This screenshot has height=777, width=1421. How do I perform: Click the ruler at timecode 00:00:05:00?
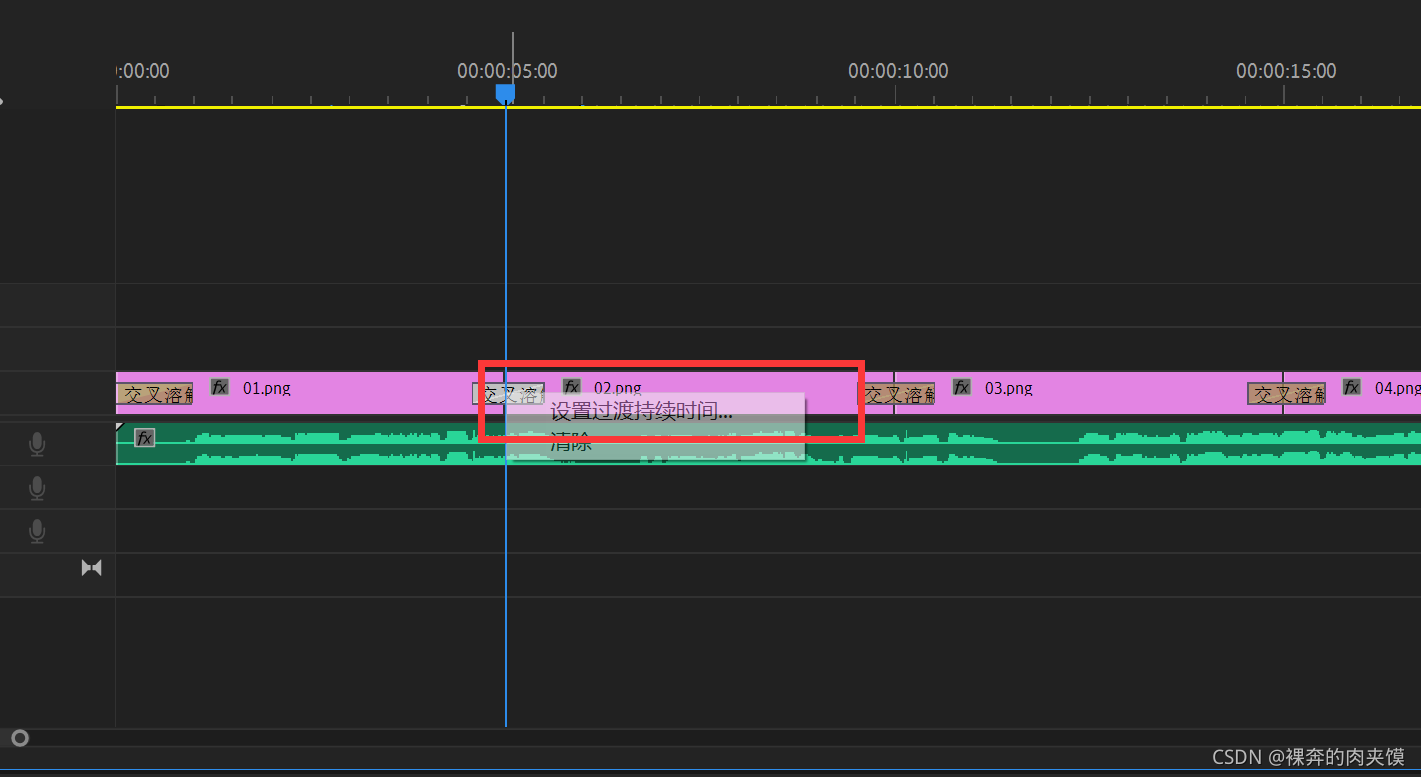tap(507, 71)
